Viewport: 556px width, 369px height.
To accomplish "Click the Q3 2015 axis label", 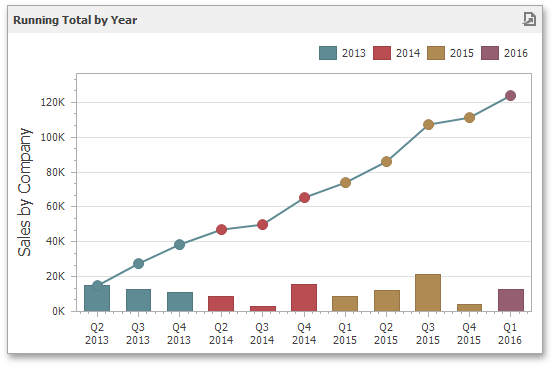I will click(x=428, y=334).
